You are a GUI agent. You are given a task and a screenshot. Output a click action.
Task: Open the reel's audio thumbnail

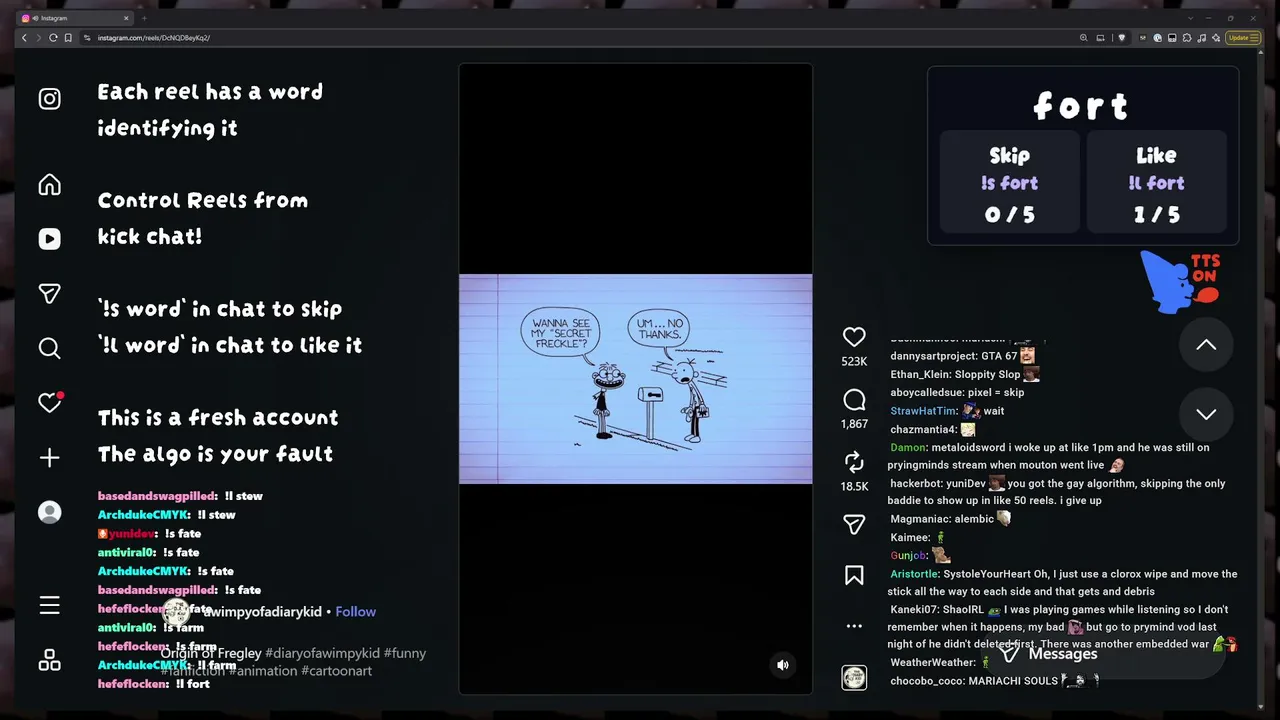[854, 678]
